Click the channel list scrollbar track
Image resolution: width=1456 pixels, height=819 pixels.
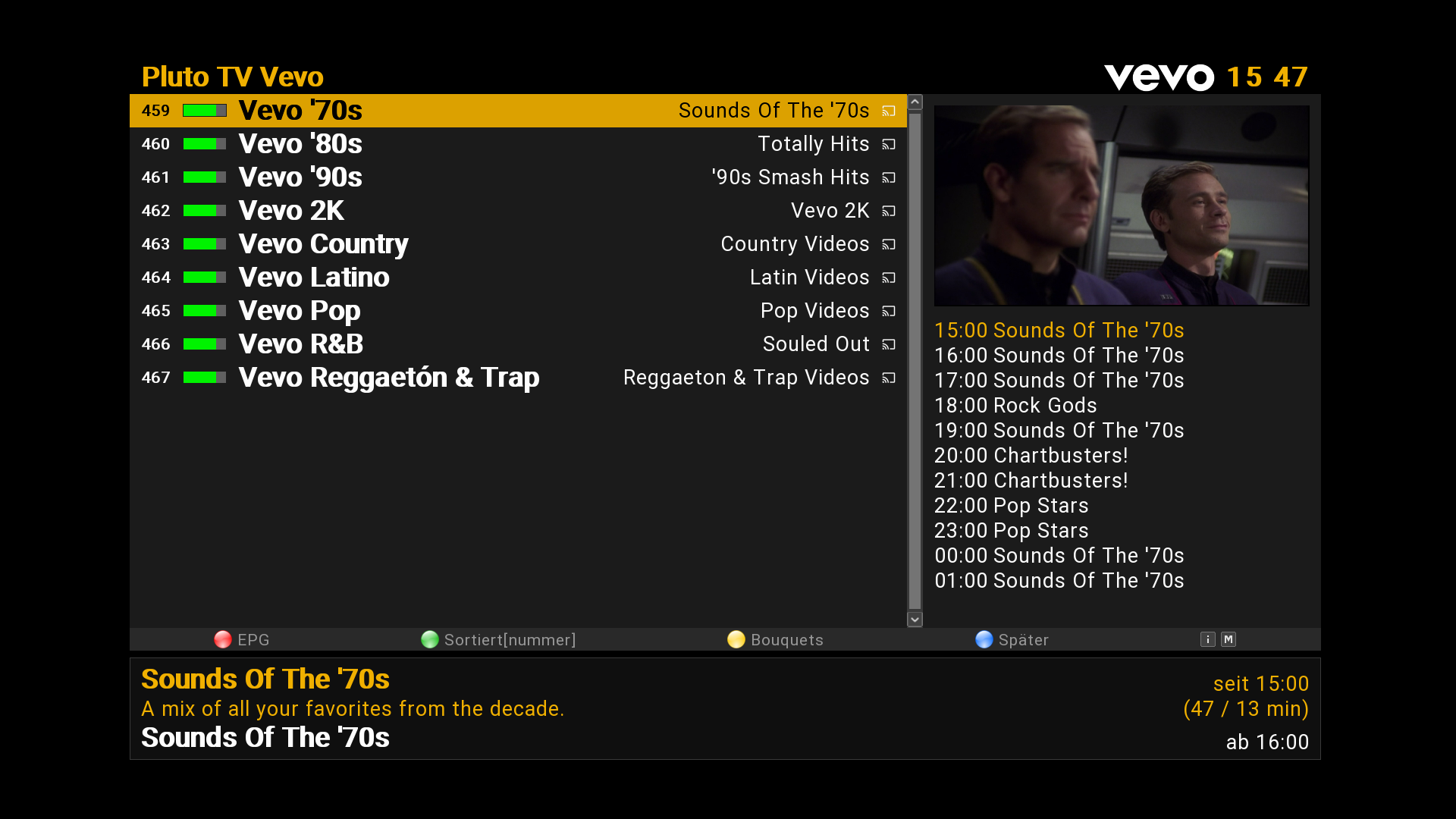(915, 361)
